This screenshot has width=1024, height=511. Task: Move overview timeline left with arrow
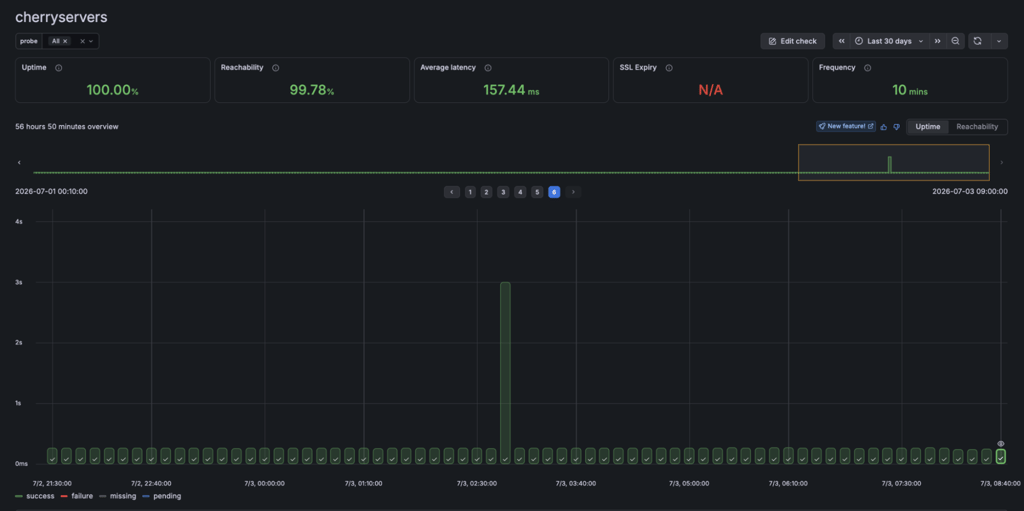[x=19, y=162]
